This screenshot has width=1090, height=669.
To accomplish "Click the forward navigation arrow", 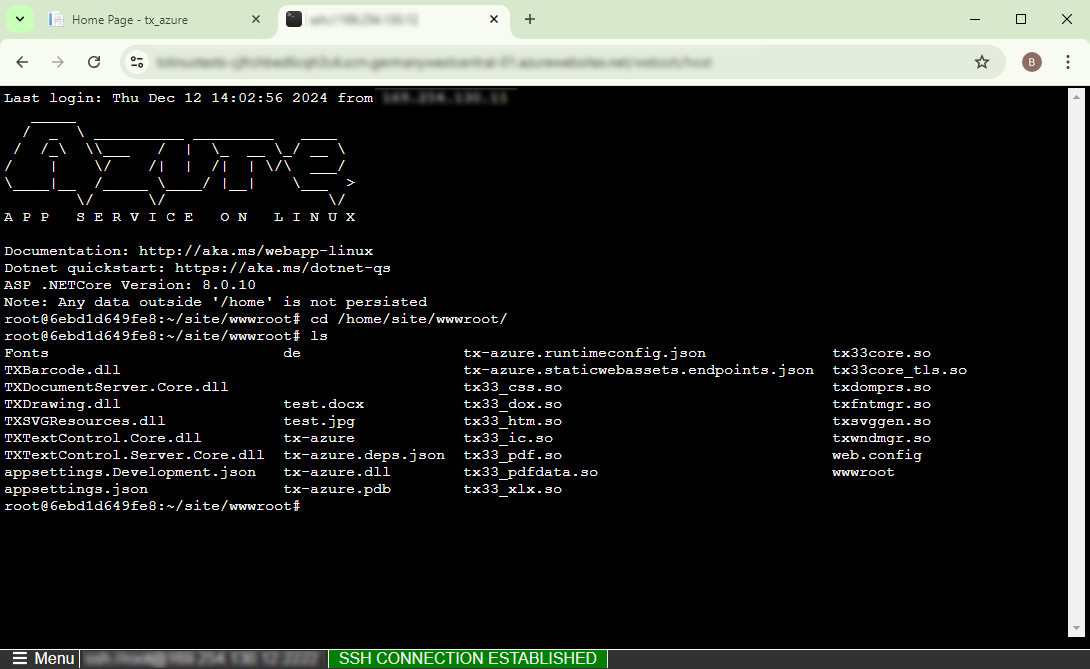I will tap(58, 61).
